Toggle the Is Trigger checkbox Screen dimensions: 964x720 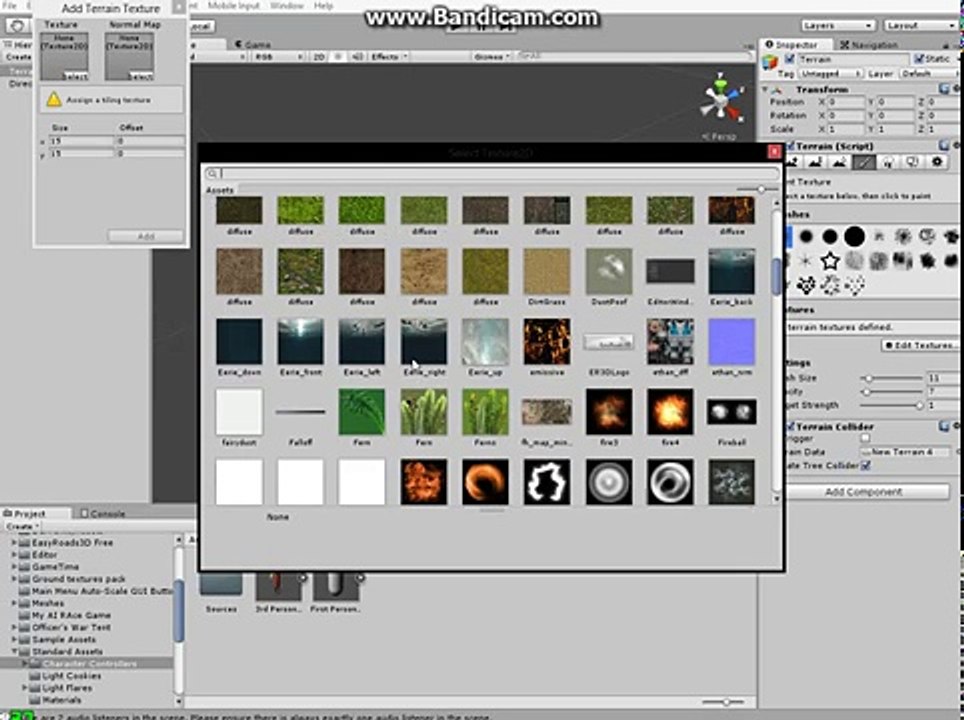point(865,438)
